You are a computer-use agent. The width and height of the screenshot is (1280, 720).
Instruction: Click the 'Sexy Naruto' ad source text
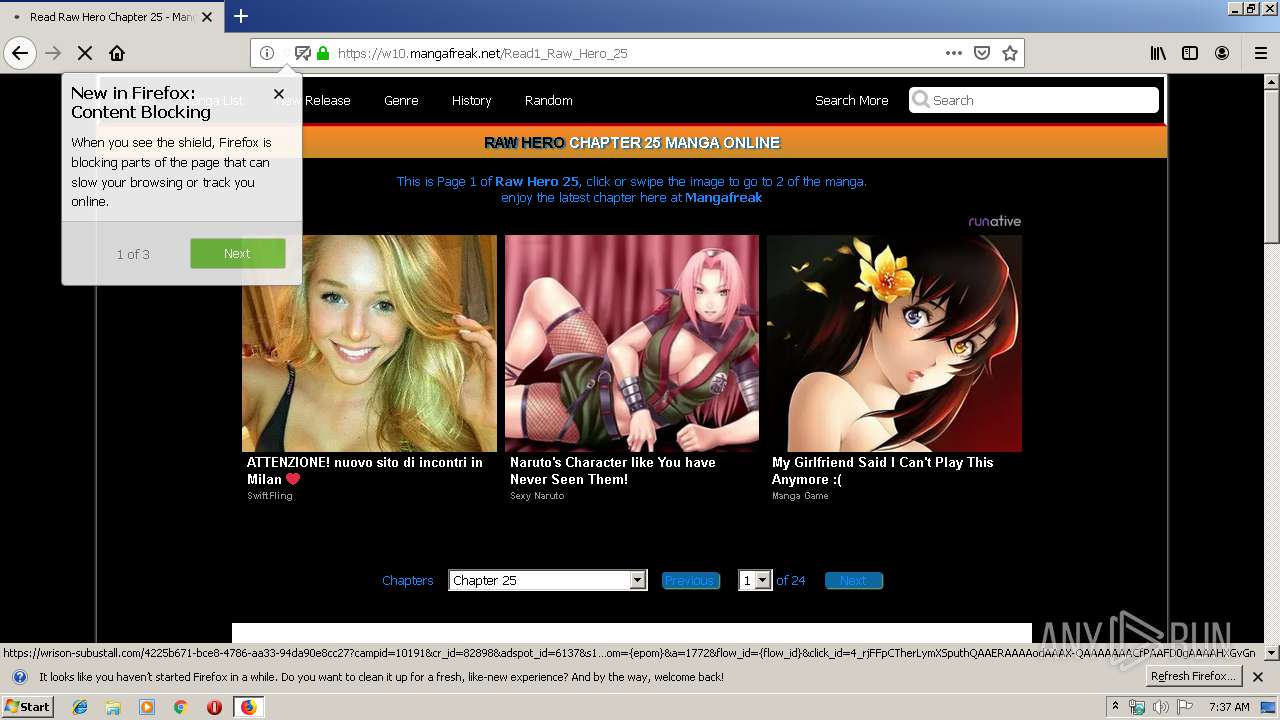[537, 496]
